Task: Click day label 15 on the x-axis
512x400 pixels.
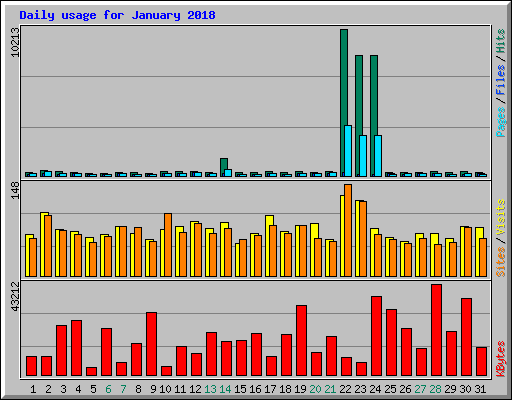Action: [240, 389]
